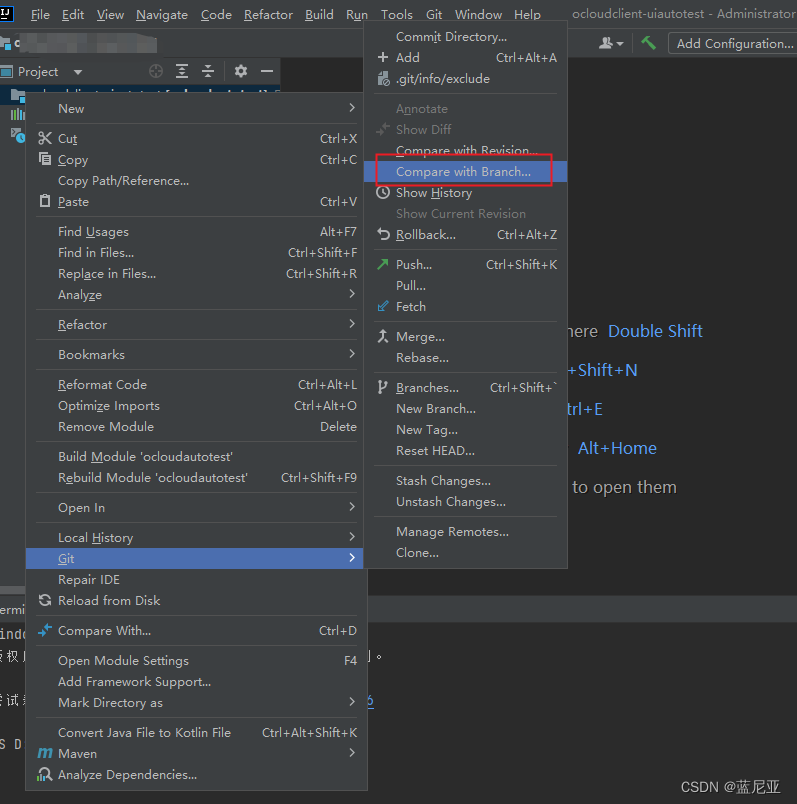Click the Cut scissors icon
This screenshot has width=797, height=804.
pos(45,138)
